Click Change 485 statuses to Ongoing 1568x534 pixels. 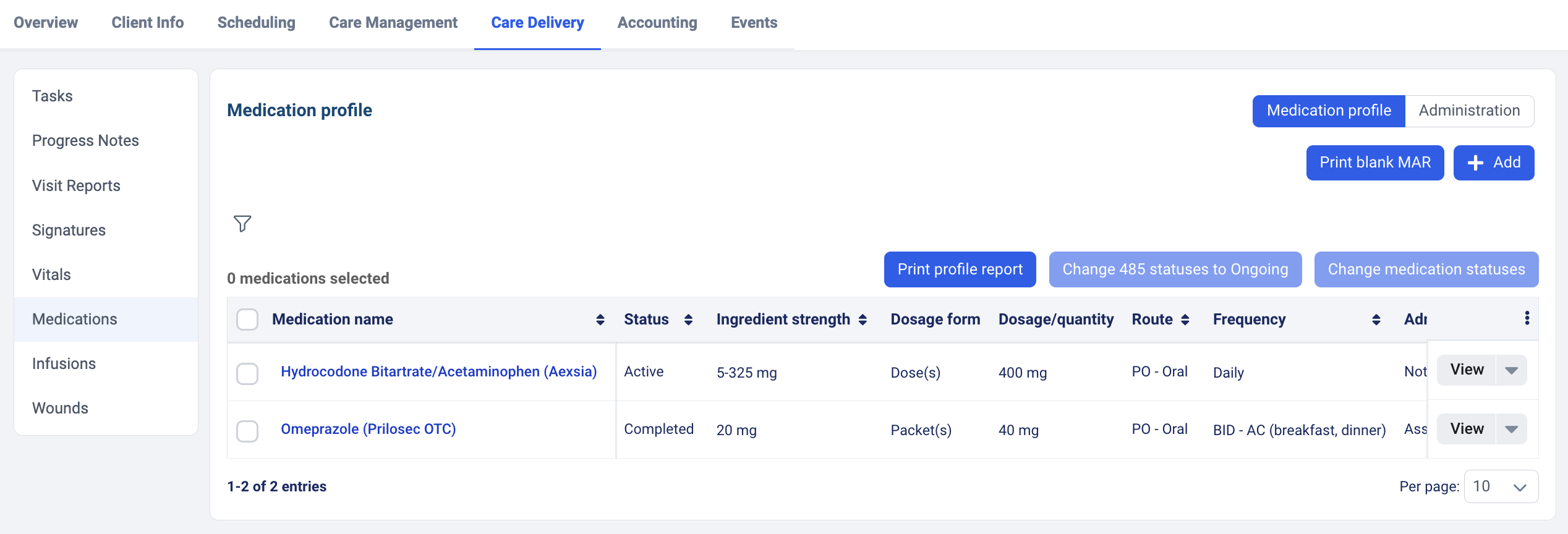pos(1175,269)
